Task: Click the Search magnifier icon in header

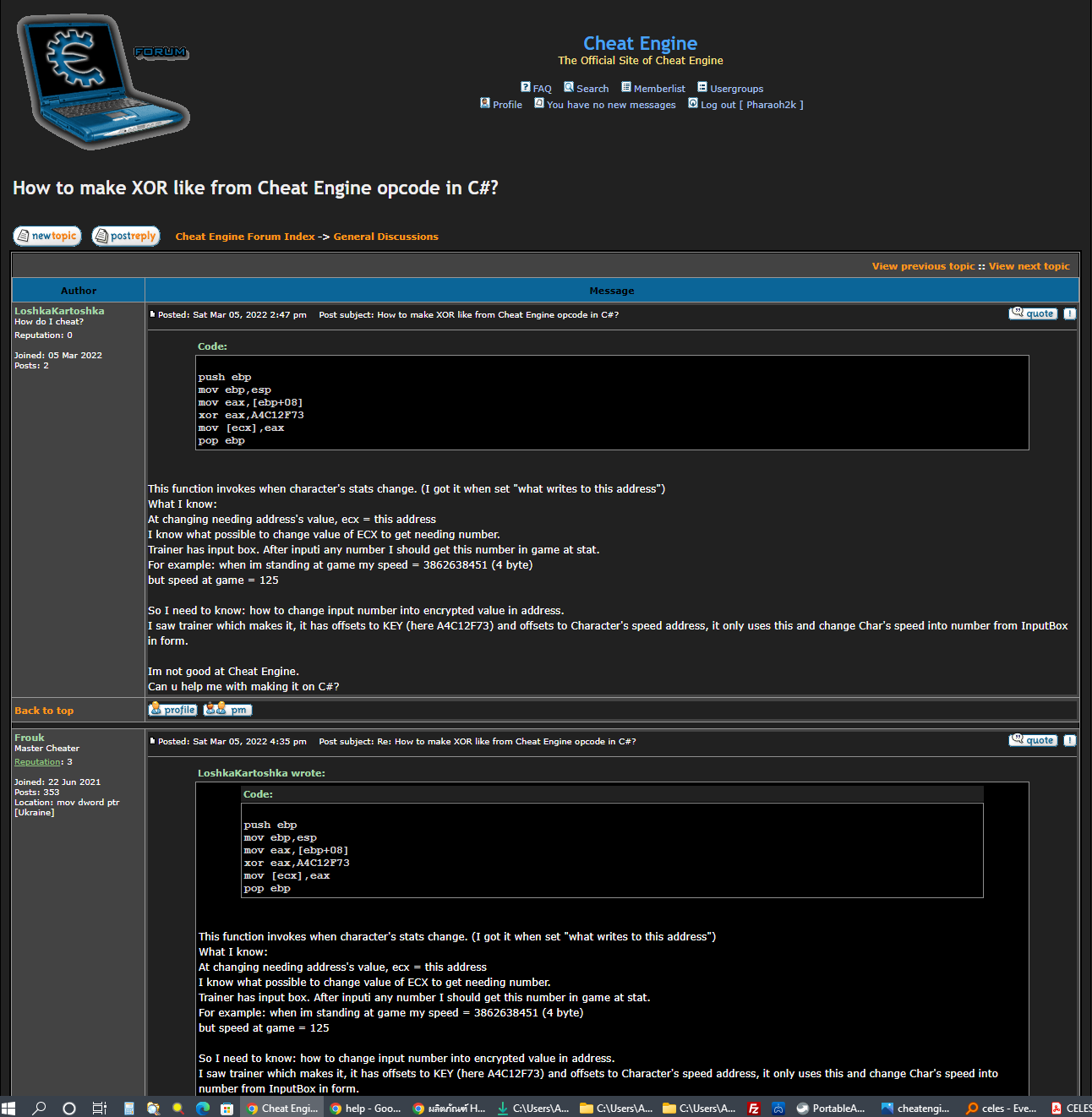Action: [569, 87]
